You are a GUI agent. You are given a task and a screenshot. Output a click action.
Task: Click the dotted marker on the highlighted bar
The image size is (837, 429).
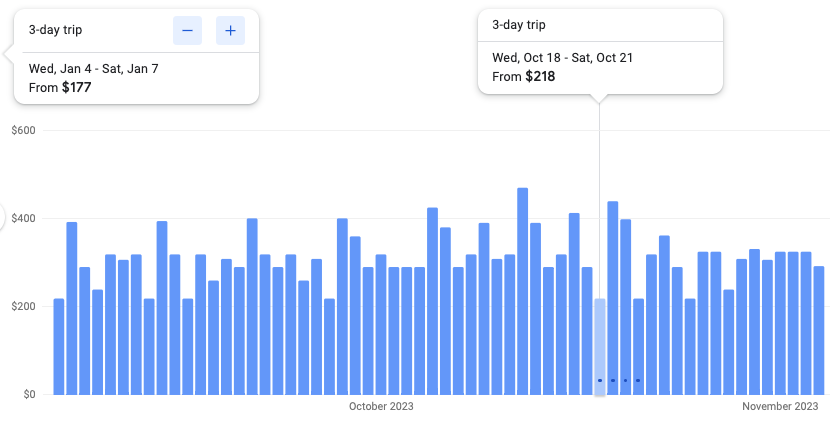(619, 381)
